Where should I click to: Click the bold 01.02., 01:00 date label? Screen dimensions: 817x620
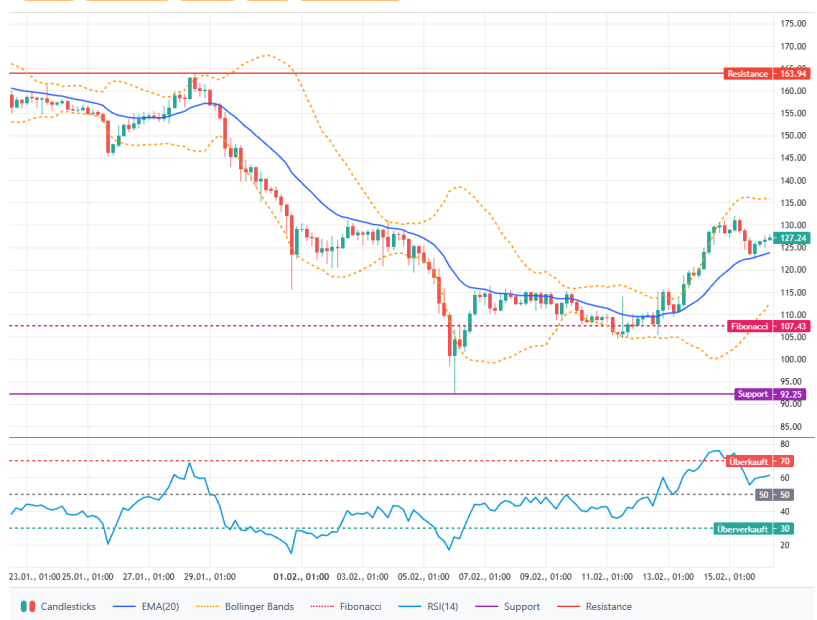[301, 577]
